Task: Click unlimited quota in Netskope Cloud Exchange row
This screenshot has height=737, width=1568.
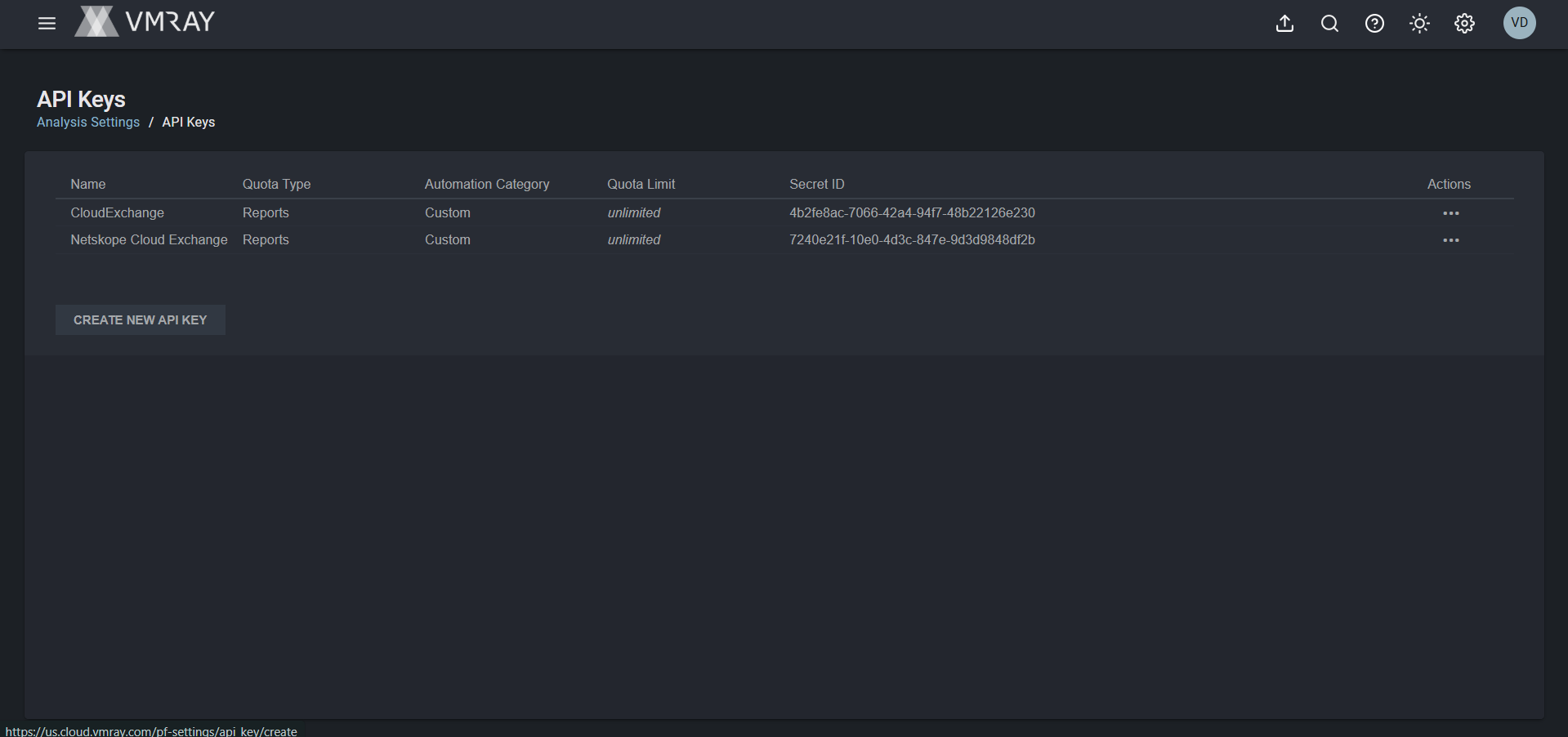Action: pos(634,239)
